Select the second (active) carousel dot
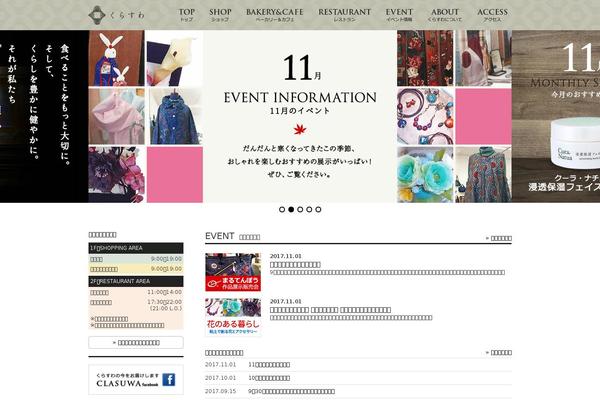The image size is (600, 400). tap(291, 209)
